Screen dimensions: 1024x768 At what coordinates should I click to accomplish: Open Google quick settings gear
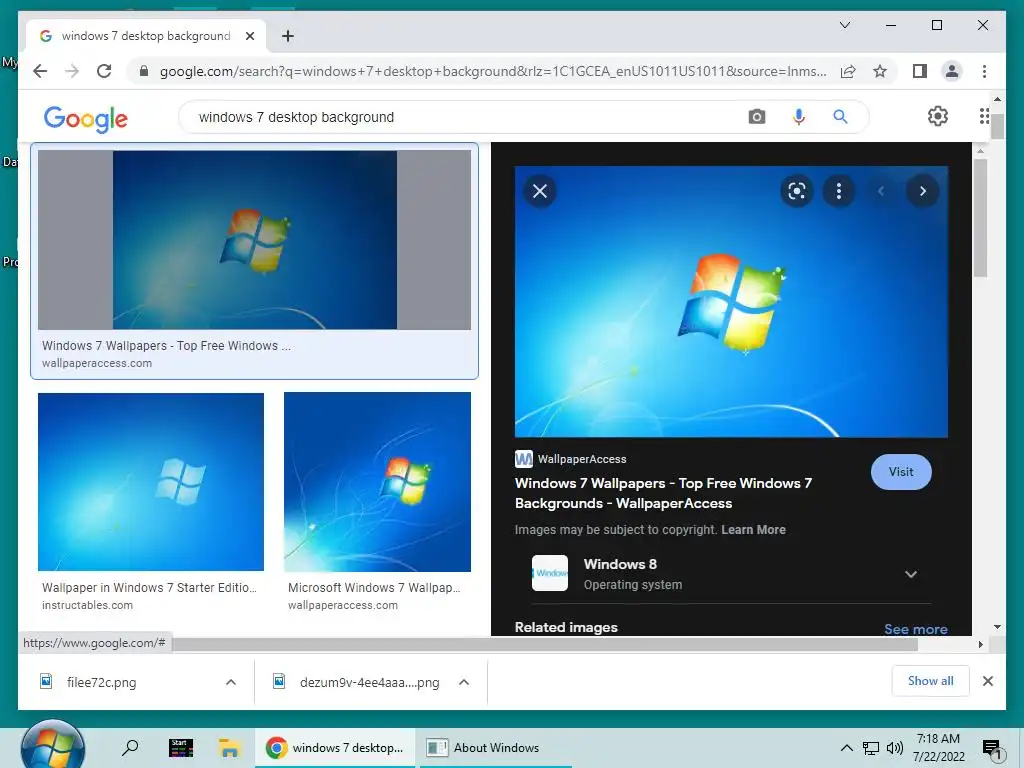[938, 116]
